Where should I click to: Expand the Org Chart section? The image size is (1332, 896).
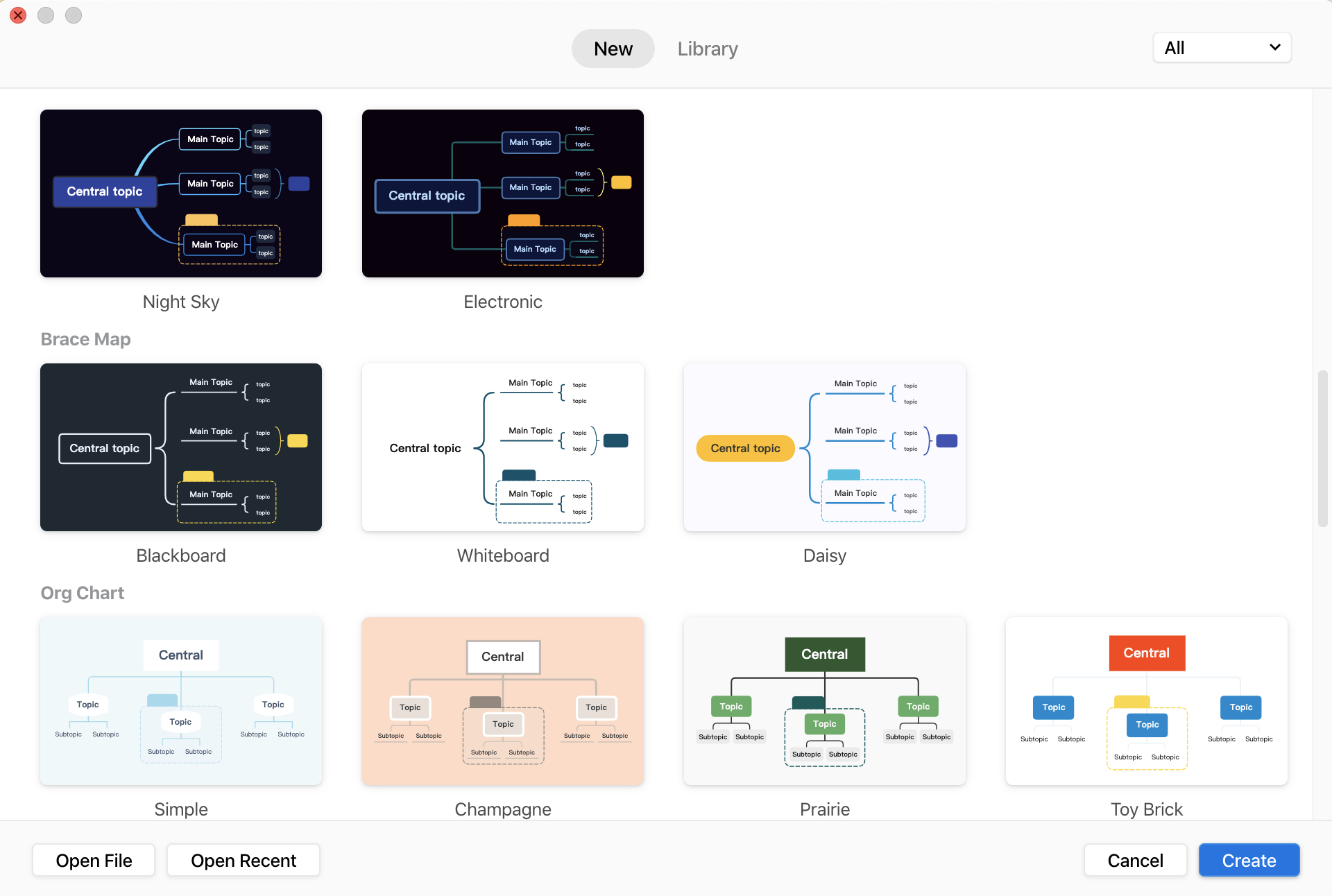[x=81, y=591]
